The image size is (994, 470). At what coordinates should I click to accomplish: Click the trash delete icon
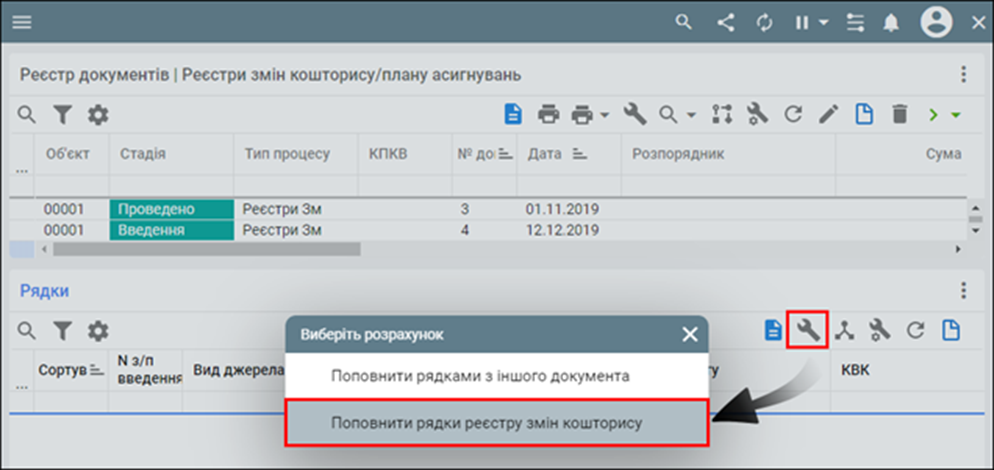[900, 115]
